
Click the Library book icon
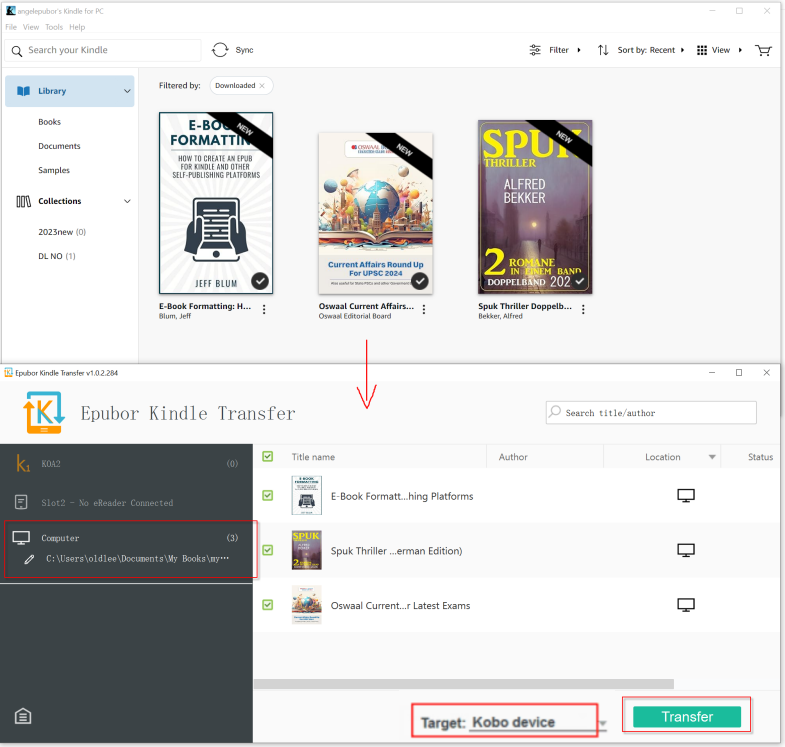pos(24,91)
